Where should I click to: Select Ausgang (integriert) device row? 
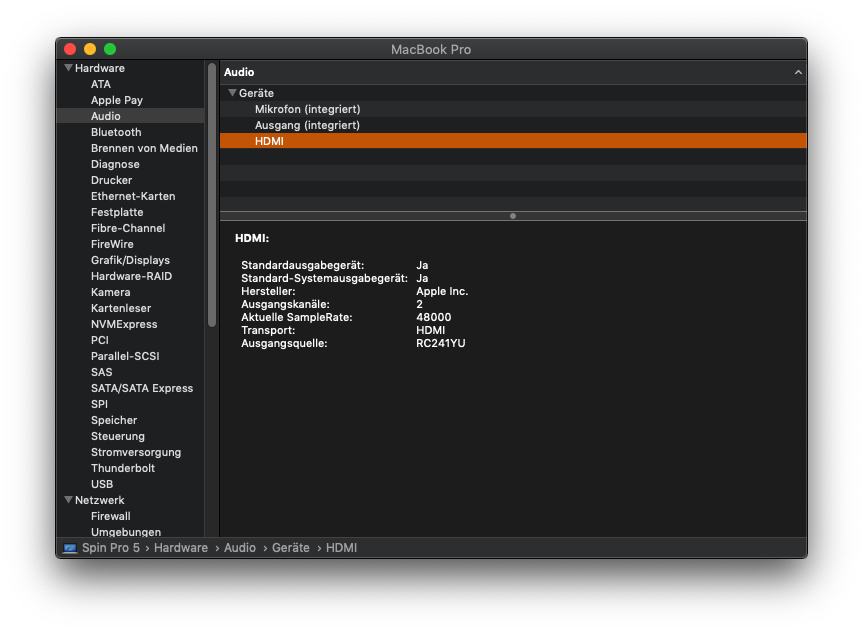307,125
